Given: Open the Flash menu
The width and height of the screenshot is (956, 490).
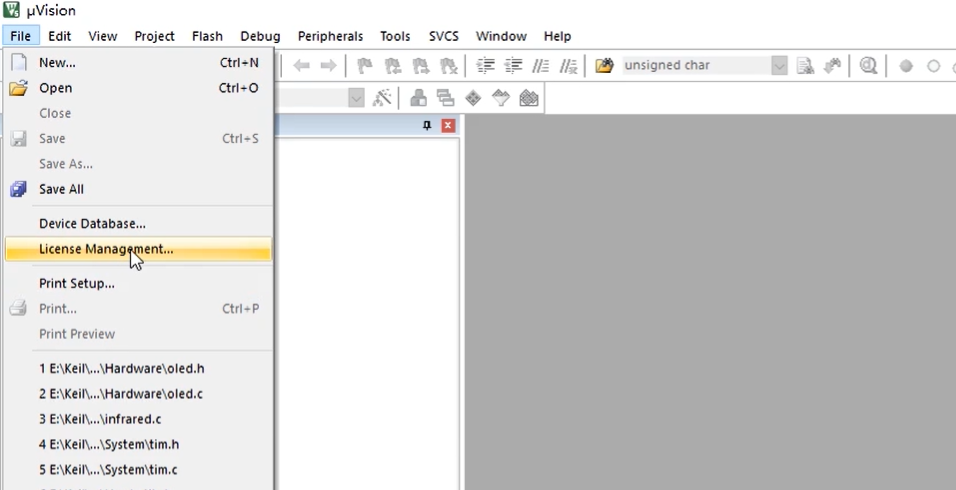Looking at the screenshot, I should (x=207, y=36).
